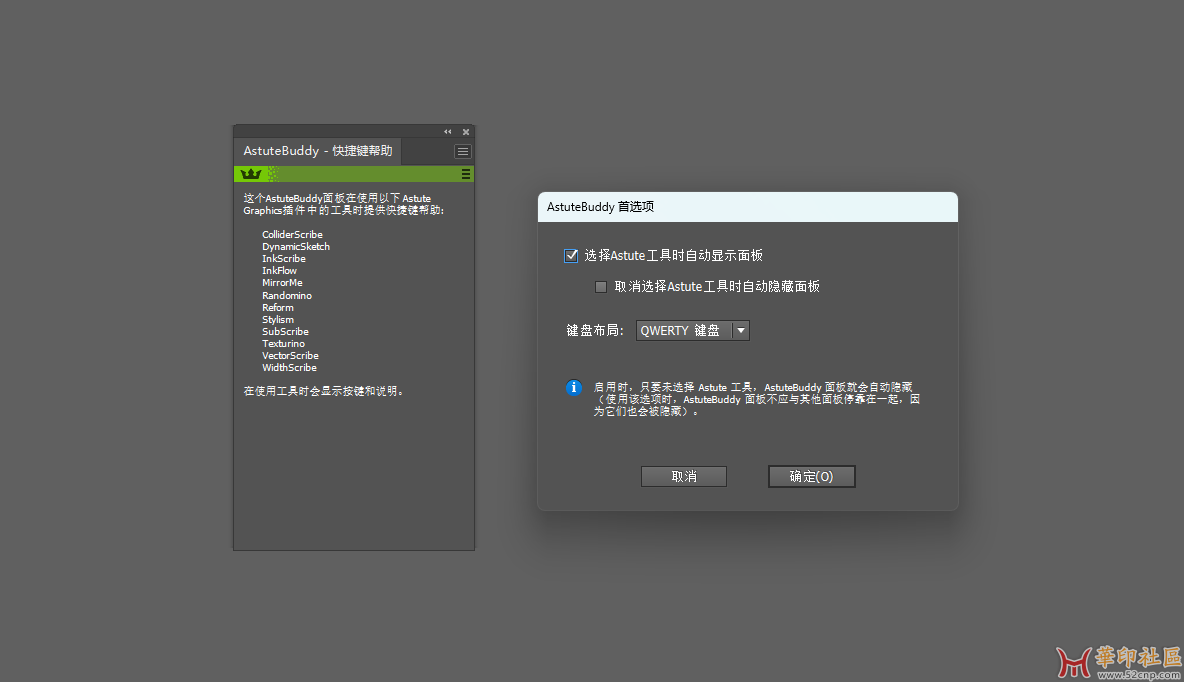This screenshot has height=682, width=1184.
Task: Open the AstuteBuddy panel flyout menu
Action: click(x=463, y=152)
